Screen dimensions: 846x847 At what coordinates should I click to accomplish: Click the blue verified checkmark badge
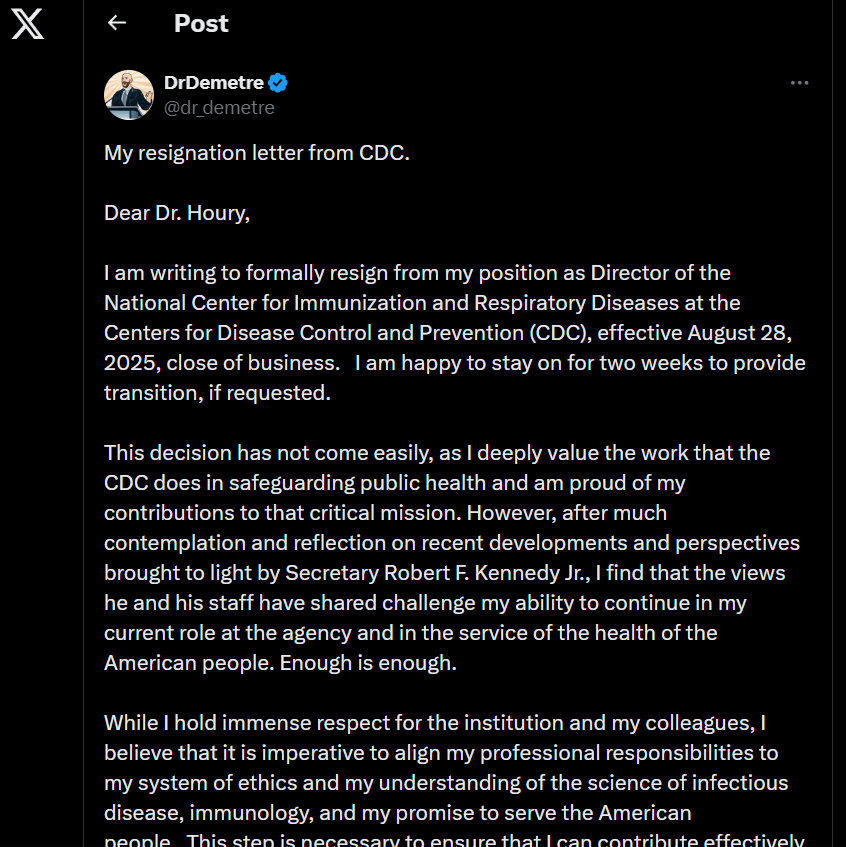pyautogui.click(x=278, y=83)
